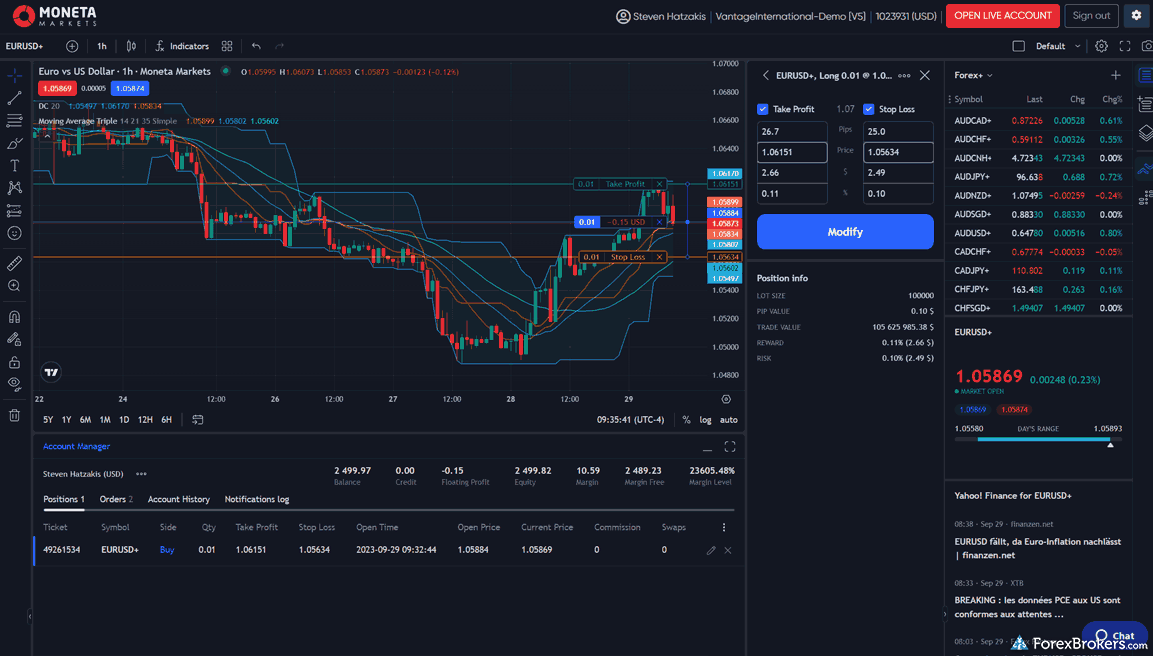
Task: Click the red sell price 1.05869 button
Action: pyautogui.click(x=57, y=88)
